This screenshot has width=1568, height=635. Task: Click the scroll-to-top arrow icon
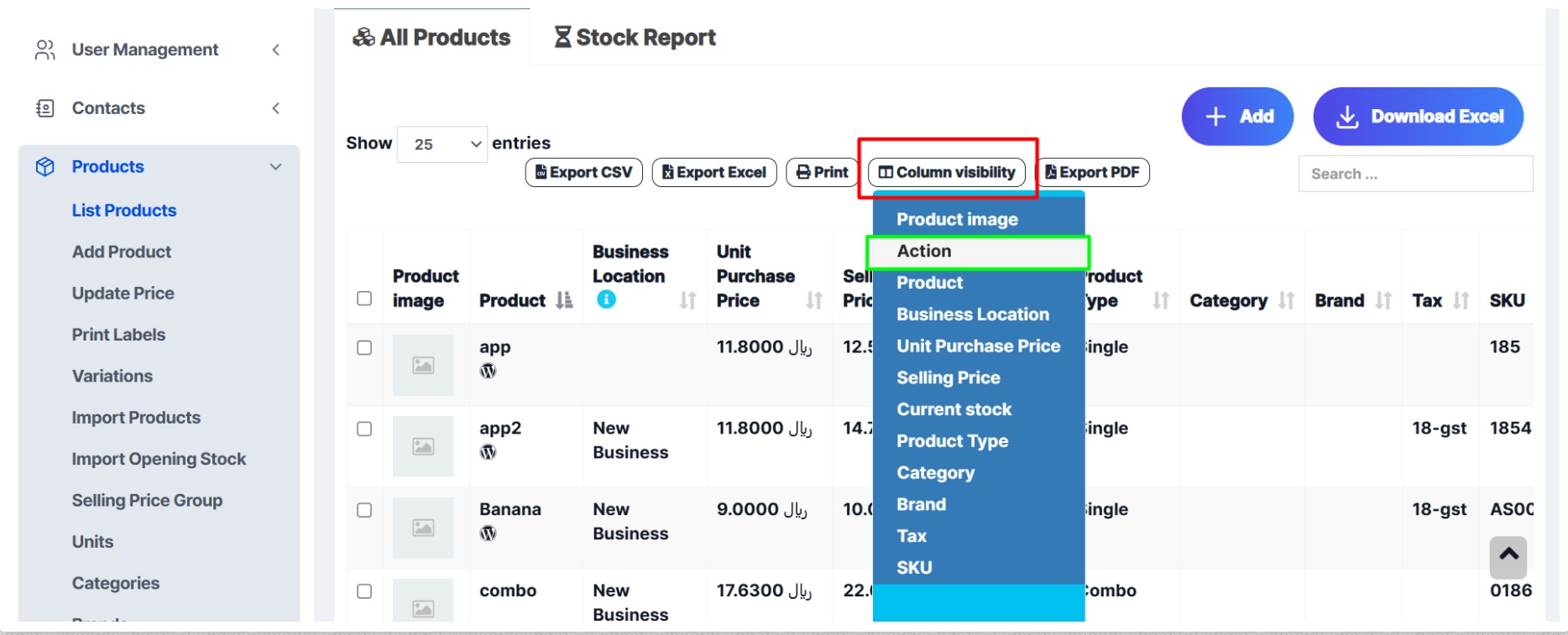click(1508, 555)
